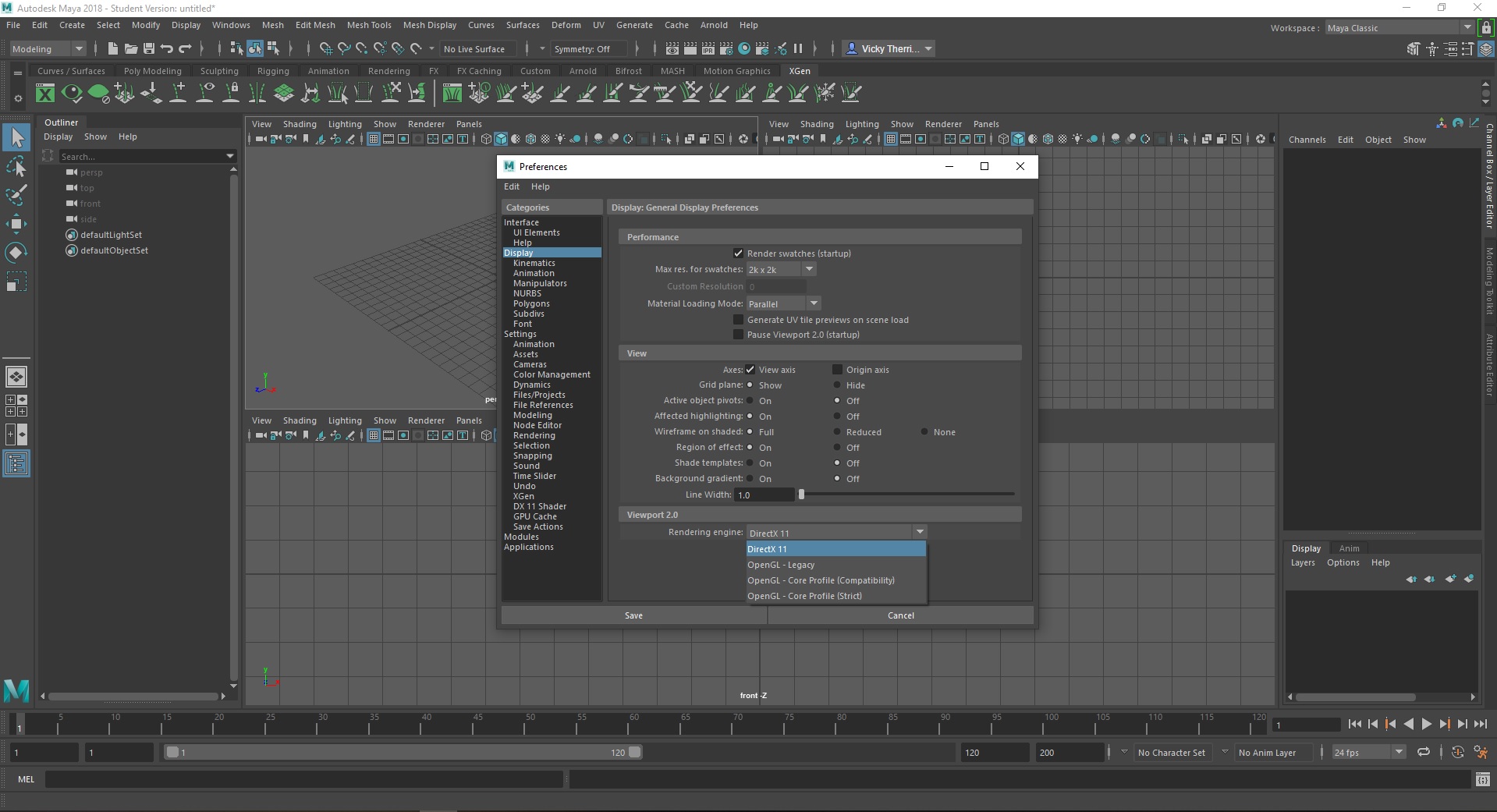Select the Scale tool in the toolbox

[x=16, y=281]
